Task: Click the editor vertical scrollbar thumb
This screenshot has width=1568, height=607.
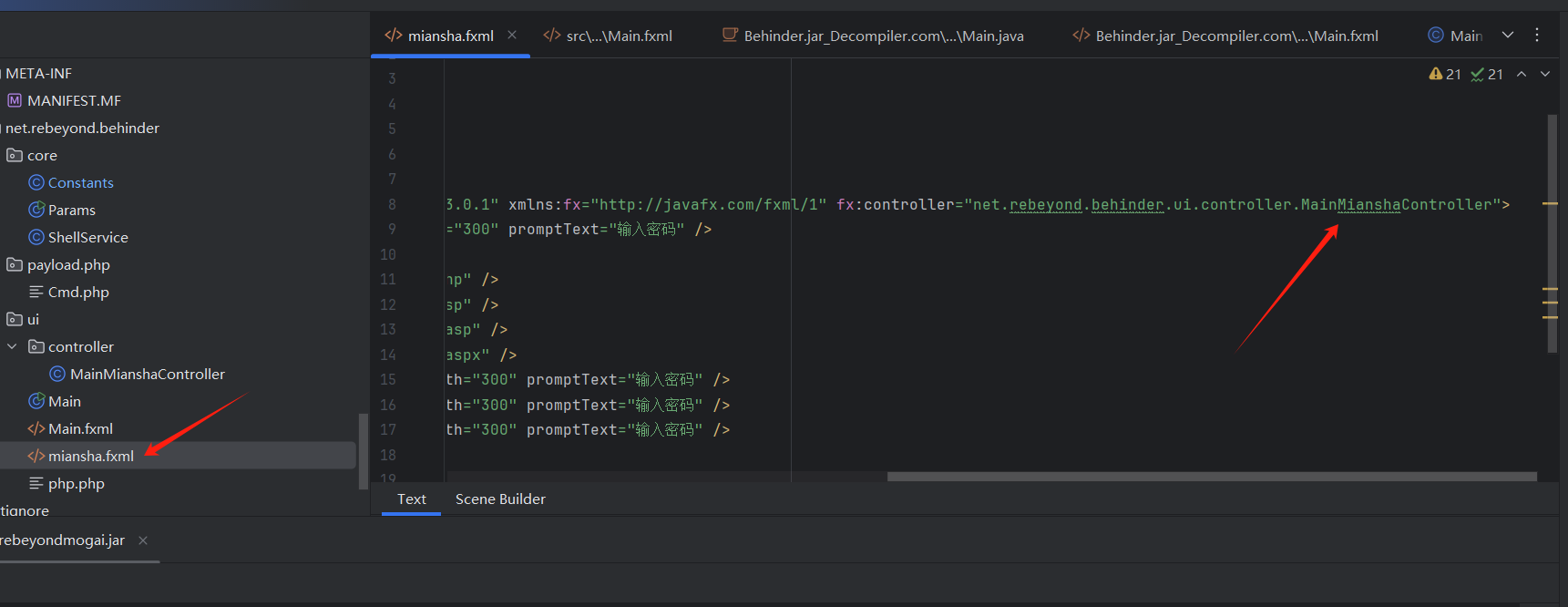Action: pyautogui.click(x=1553, y=233)
